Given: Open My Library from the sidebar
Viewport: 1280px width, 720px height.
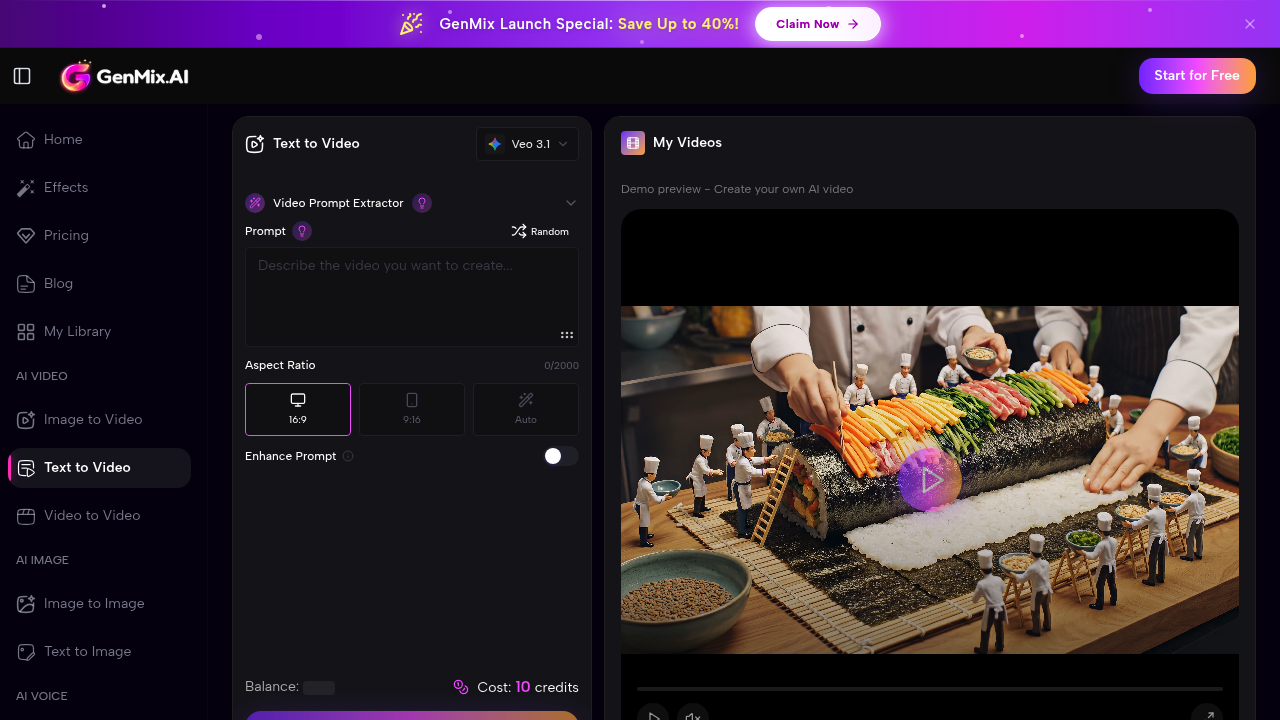Looking at the screenshot, I should [x=75, y=331].
